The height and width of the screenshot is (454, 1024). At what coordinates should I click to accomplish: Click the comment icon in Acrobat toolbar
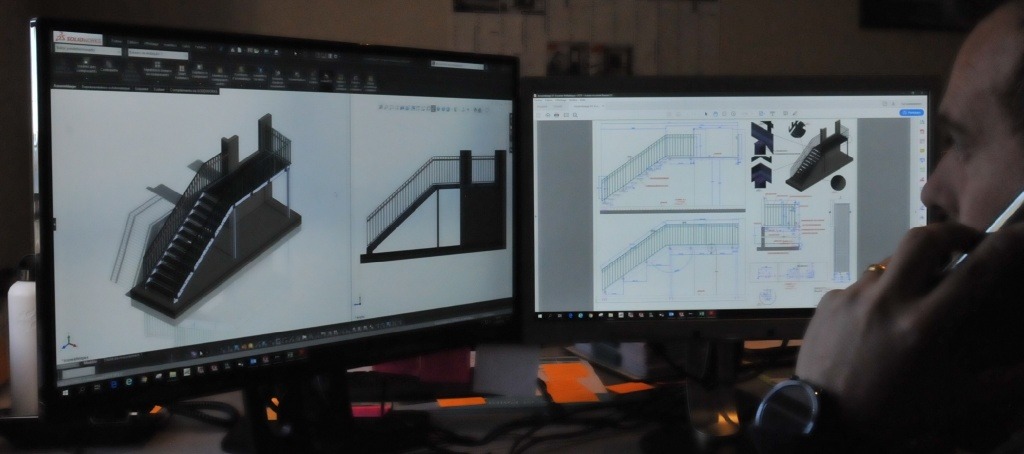(x=785, y=113)
